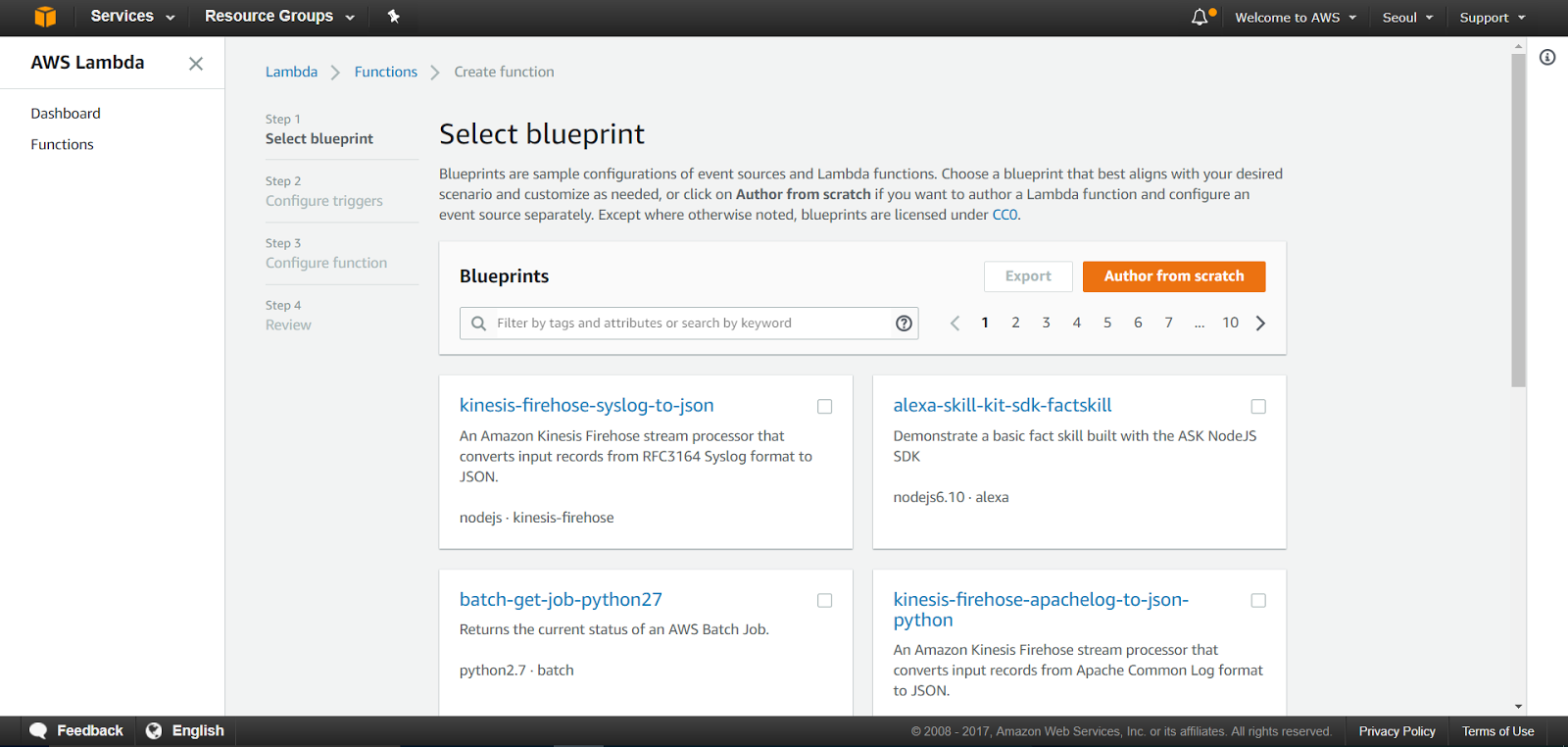Click the pin shortcuts icon
1568x747 pixels.
[x=393, y=17]
